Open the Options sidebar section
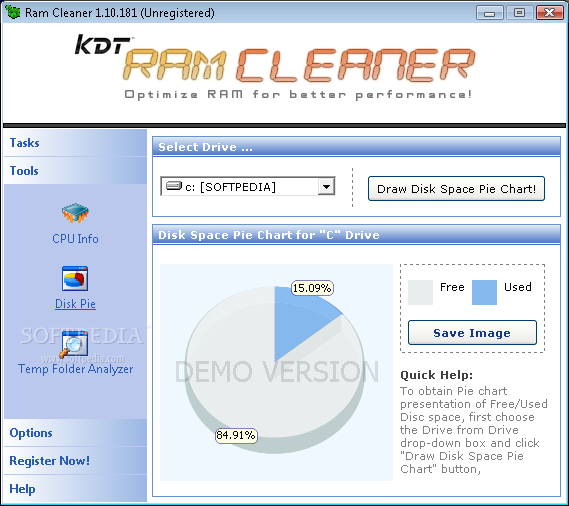 click(75, 433)
